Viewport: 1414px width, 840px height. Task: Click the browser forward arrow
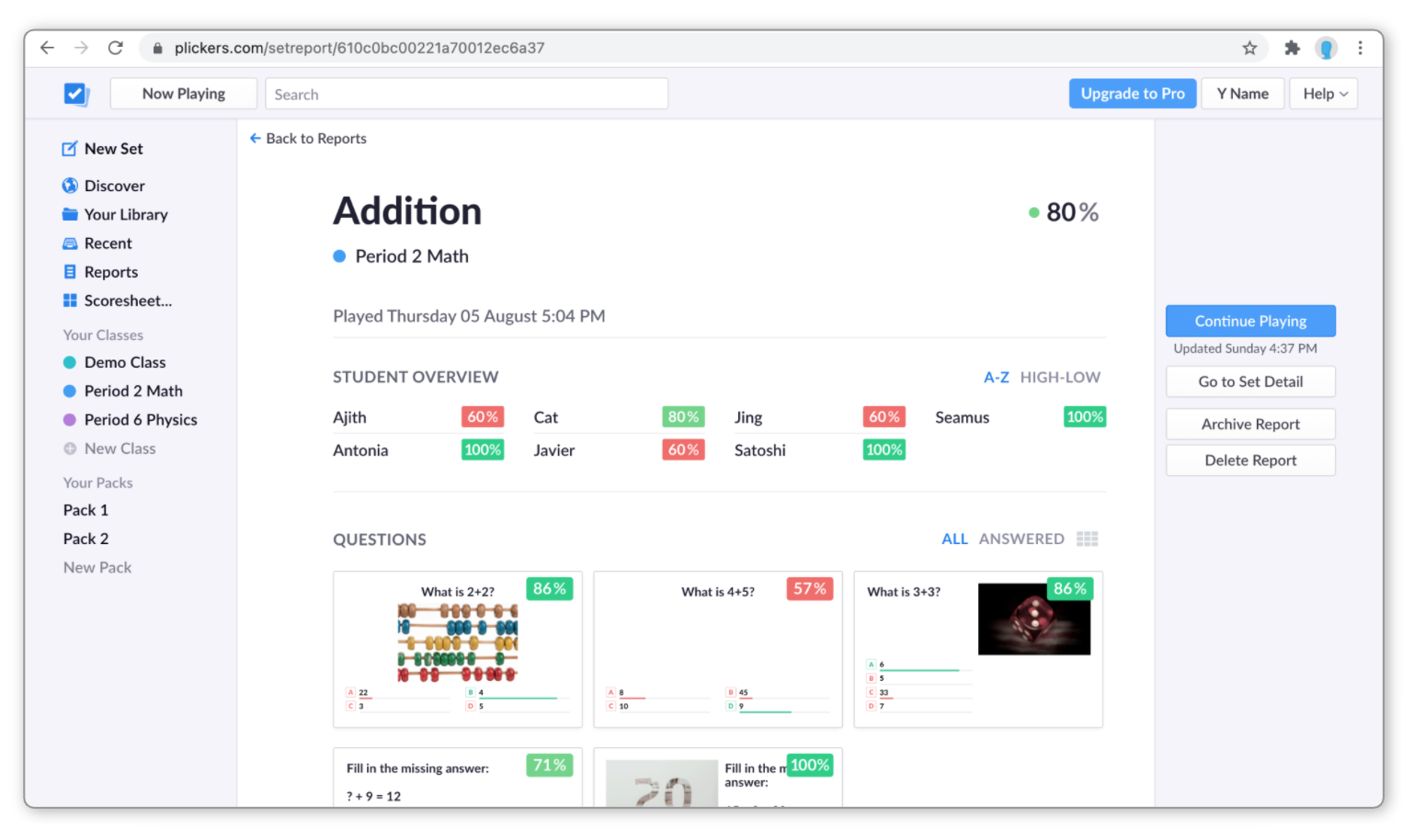point(81,48)
